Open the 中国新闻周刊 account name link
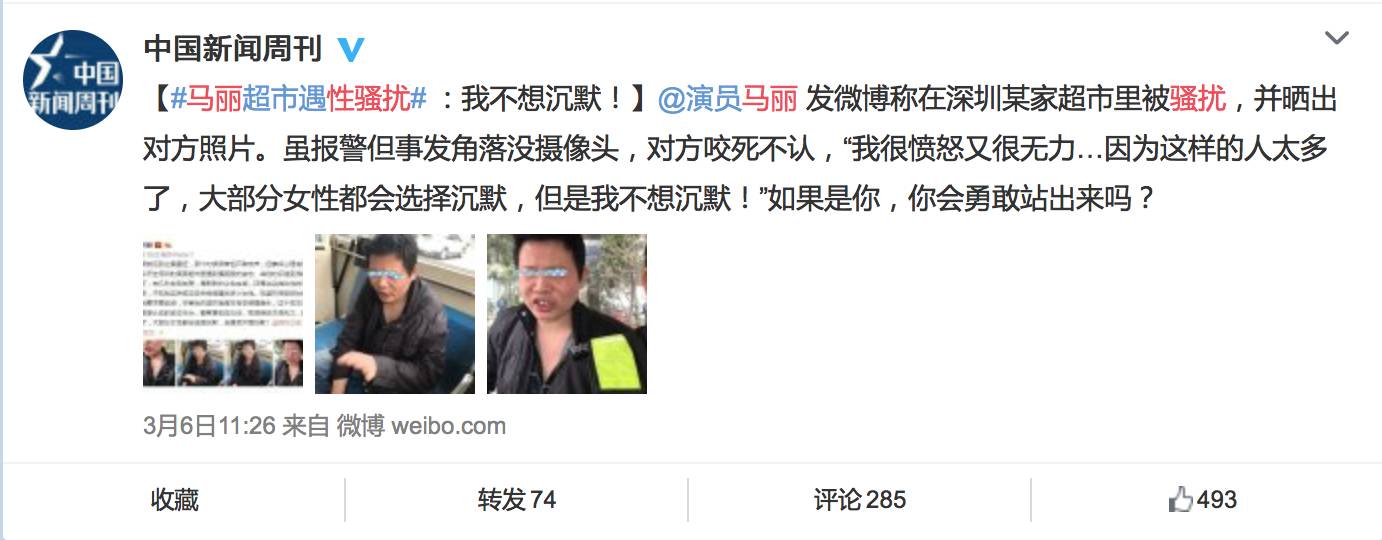Viewport: 1382px width, 540px height. pyautogui.click(x=233, y=48)
